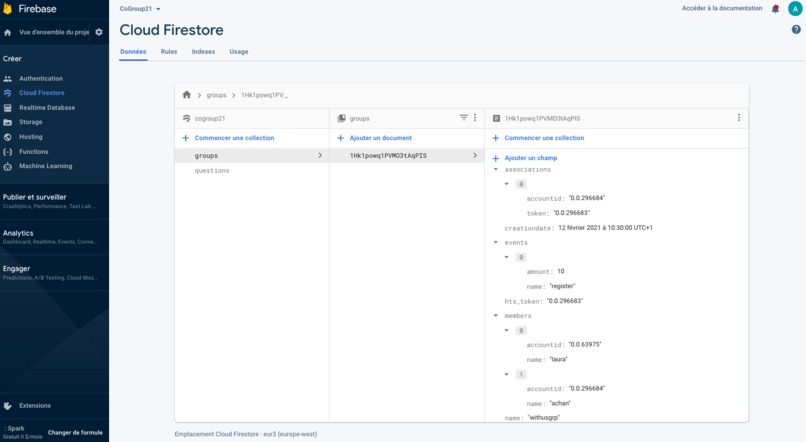Image resolution: width=806 pixels, height=442 pixels.
Task: Expand the groups collection chevron
Action: tap(320, 155)
